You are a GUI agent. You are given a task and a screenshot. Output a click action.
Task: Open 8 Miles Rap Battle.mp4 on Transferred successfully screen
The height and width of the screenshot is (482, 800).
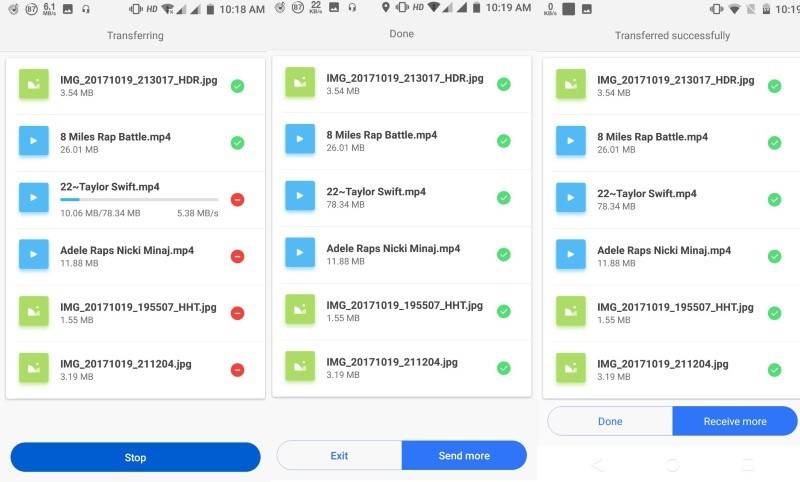(652, 136)
